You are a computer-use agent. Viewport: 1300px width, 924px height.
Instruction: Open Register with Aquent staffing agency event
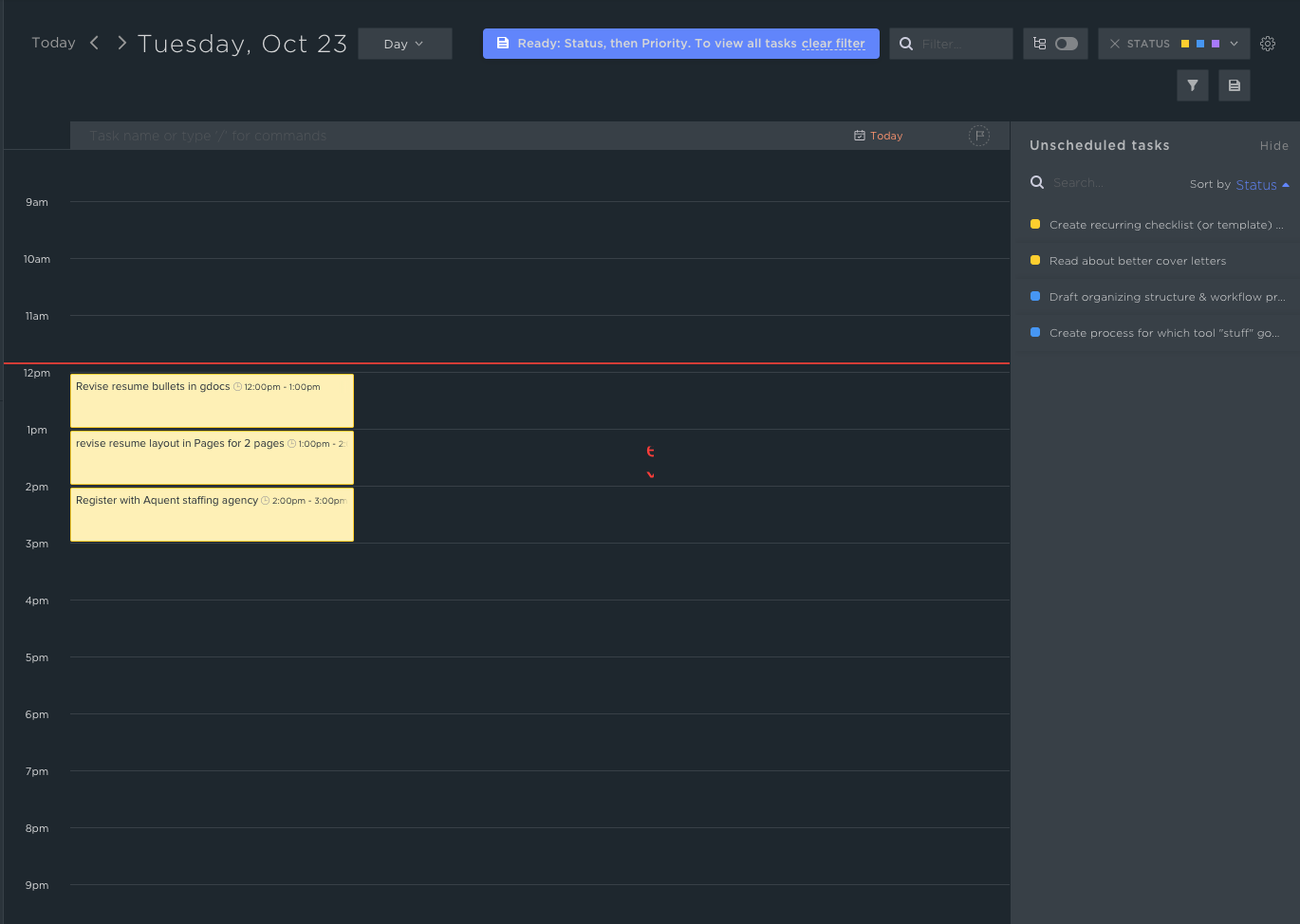tap(212, 514)
